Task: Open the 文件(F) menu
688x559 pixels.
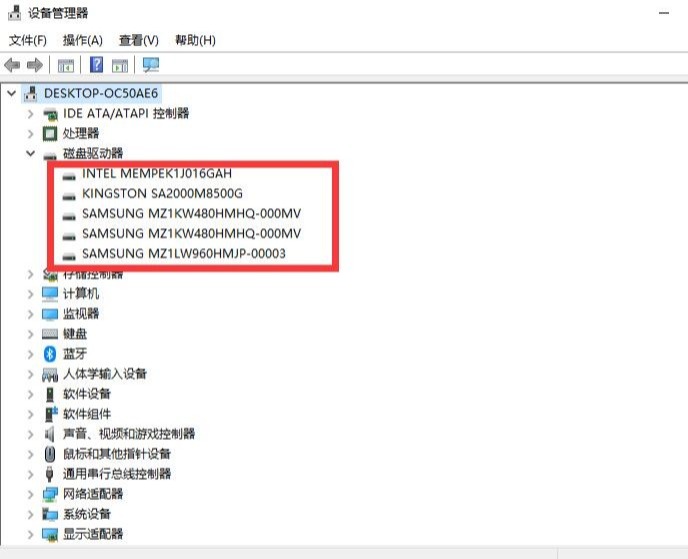Action: coord(28,40)
